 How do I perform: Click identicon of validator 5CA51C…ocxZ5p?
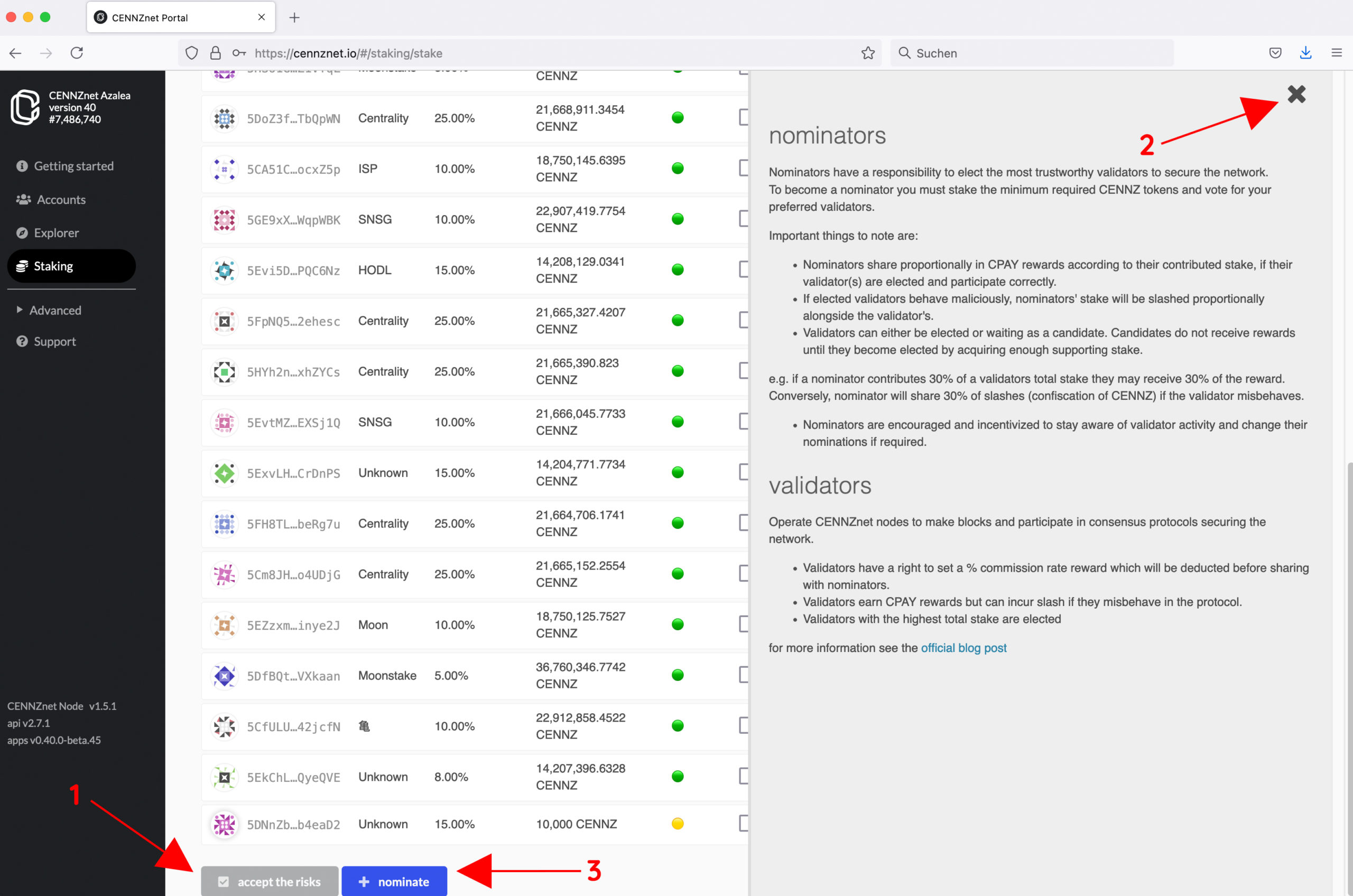tap(224, 169)
